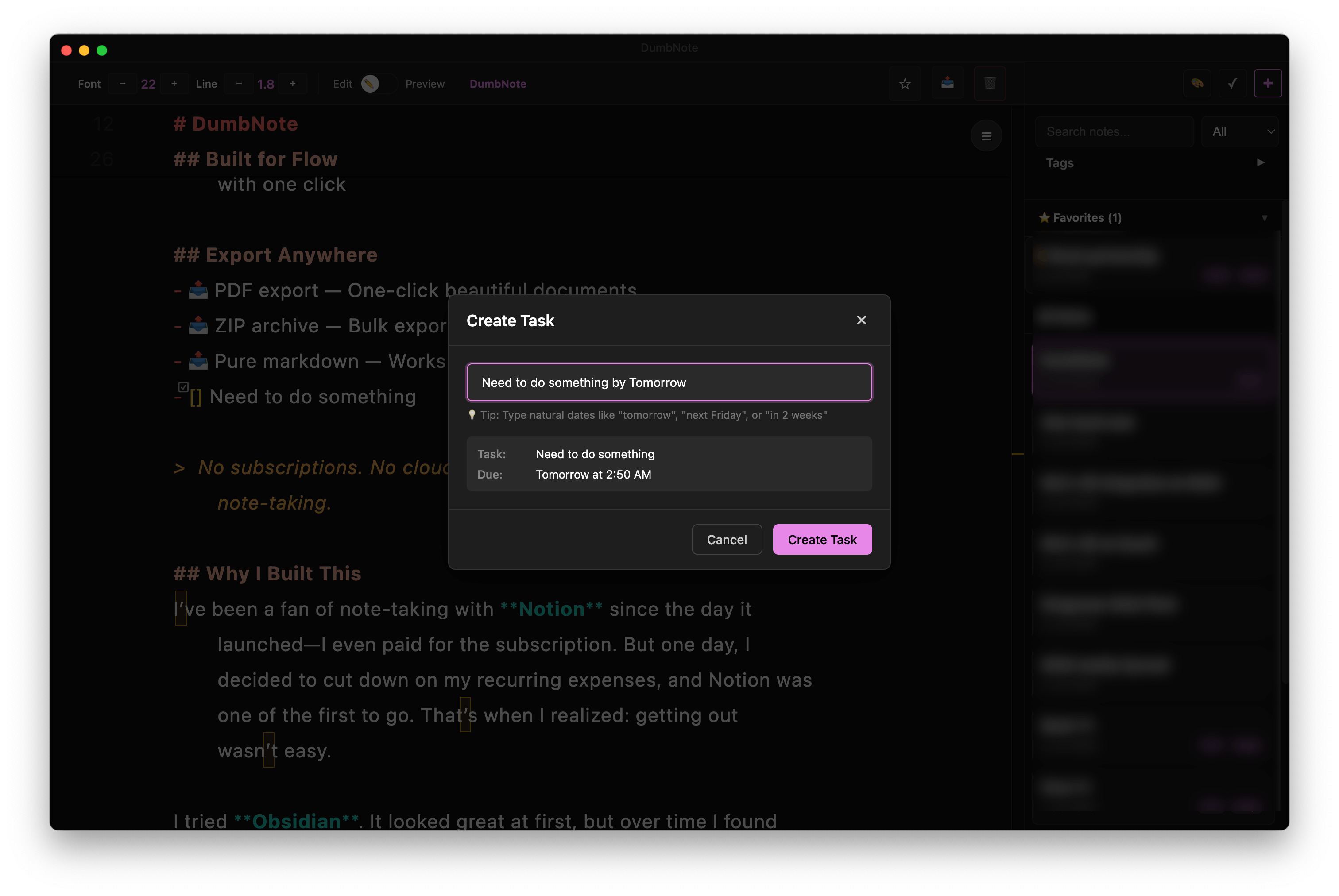Viewport: 1339px width, 896px height.
Task: Click the 'with one click' text line
Action: (282, 185)
